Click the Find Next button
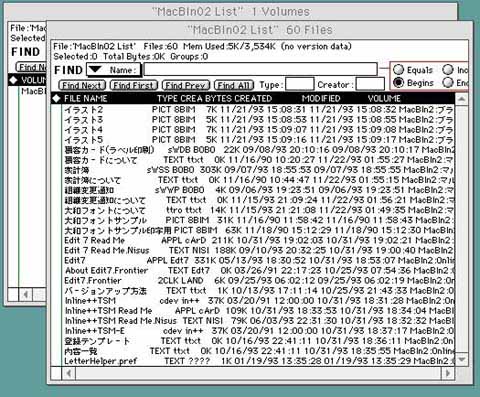480x397 pixels. (82, 85)
